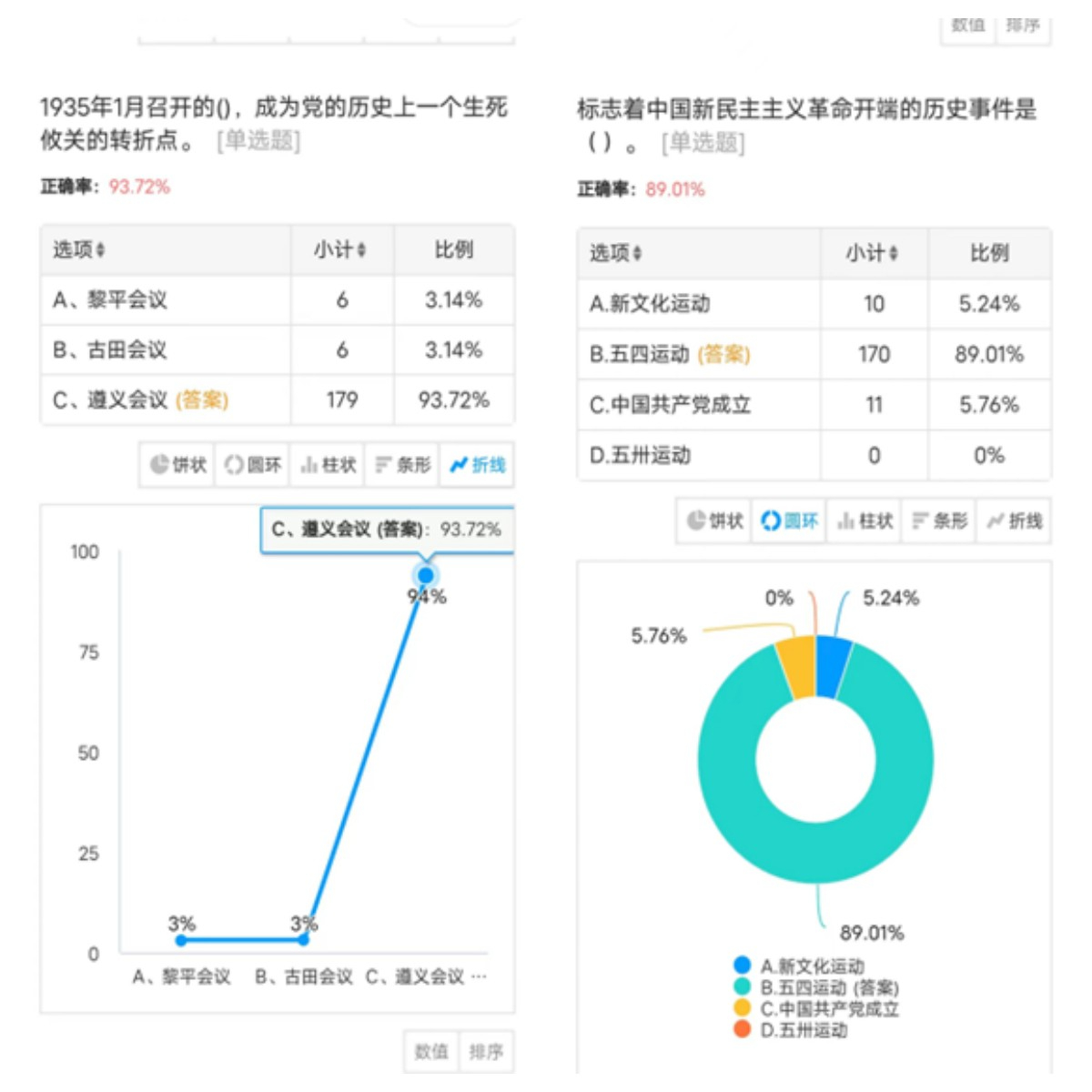The width and height of the screenshot is (1092, 1092).
Task: Sort right table by 选项 column
Action: coord(616,253)
